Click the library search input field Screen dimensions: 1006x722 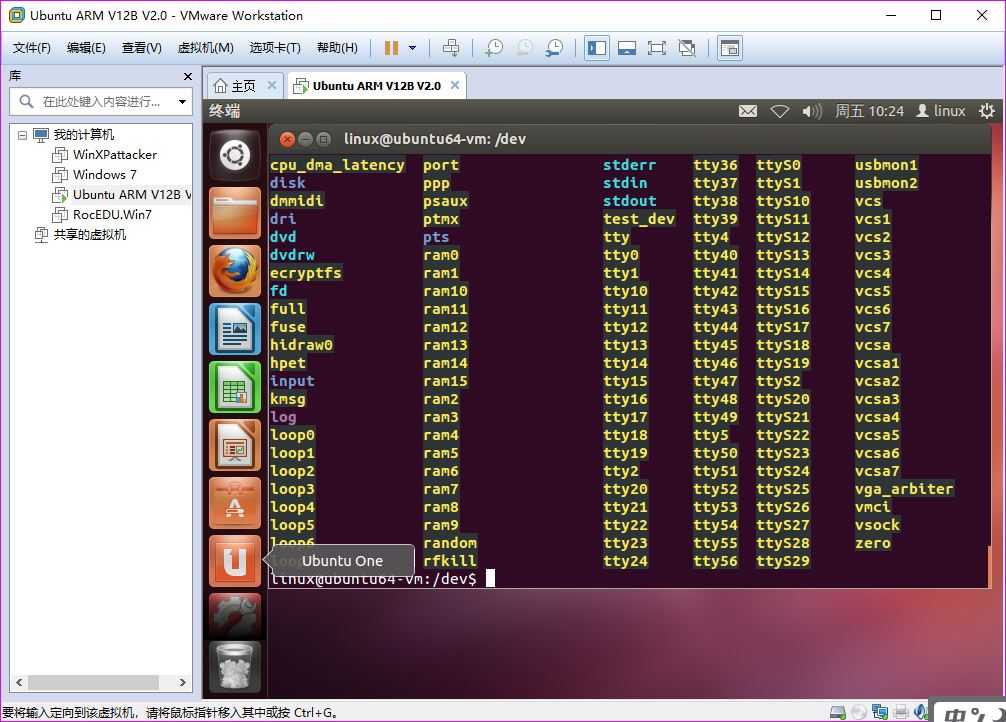[101, 101]
